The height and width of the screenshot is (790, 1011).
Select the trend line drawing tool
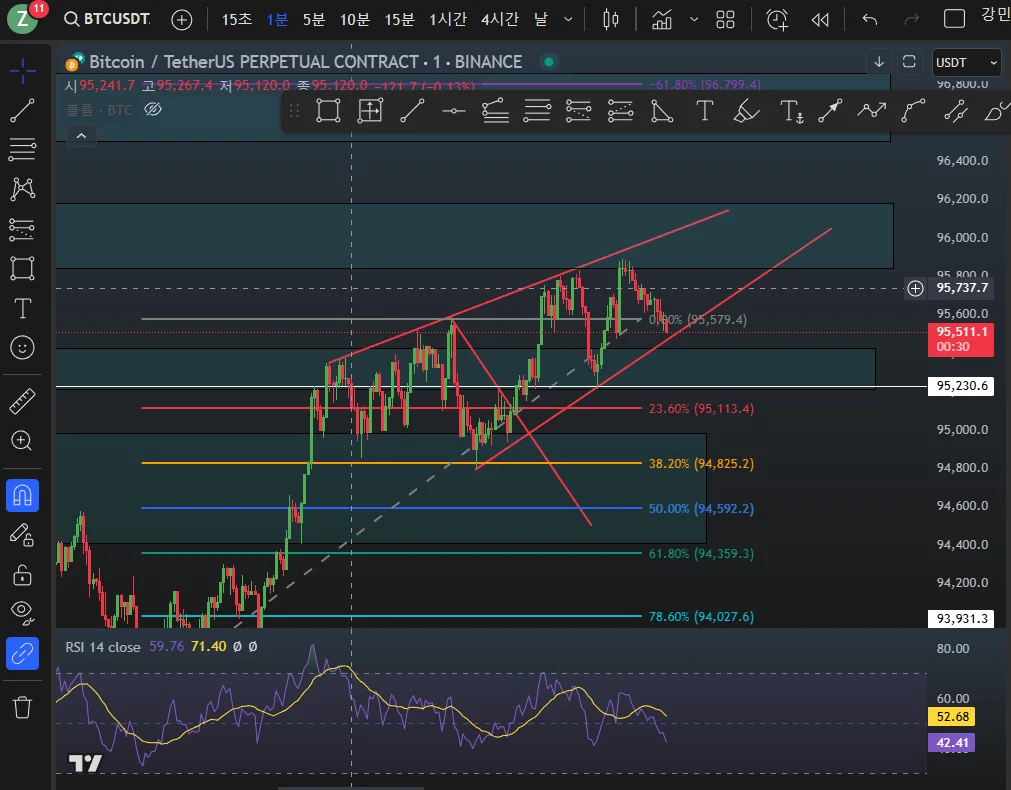pos(22,110)
